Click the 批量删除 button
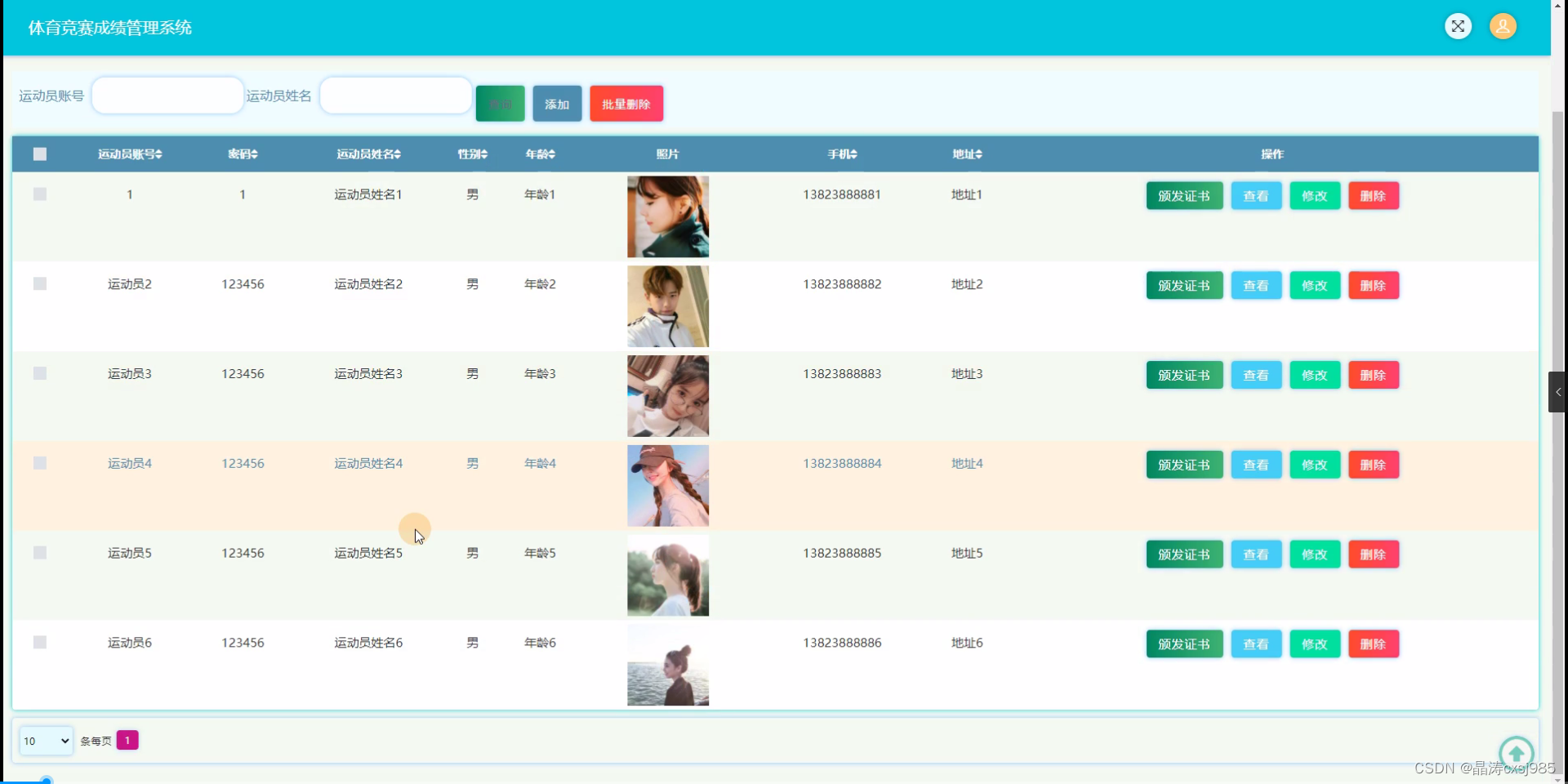1568x784 pixels. pyautogui.click(x=626, y=104)
